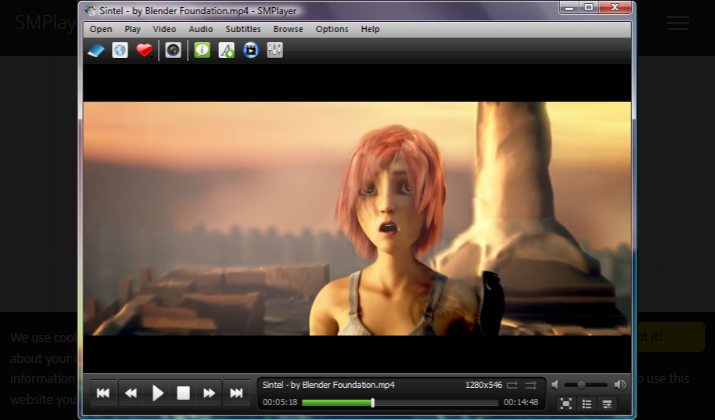Open URL using the globe icon
Image resolution: width=715 pixels, height=420 pixels.
[x=120, y=50]
